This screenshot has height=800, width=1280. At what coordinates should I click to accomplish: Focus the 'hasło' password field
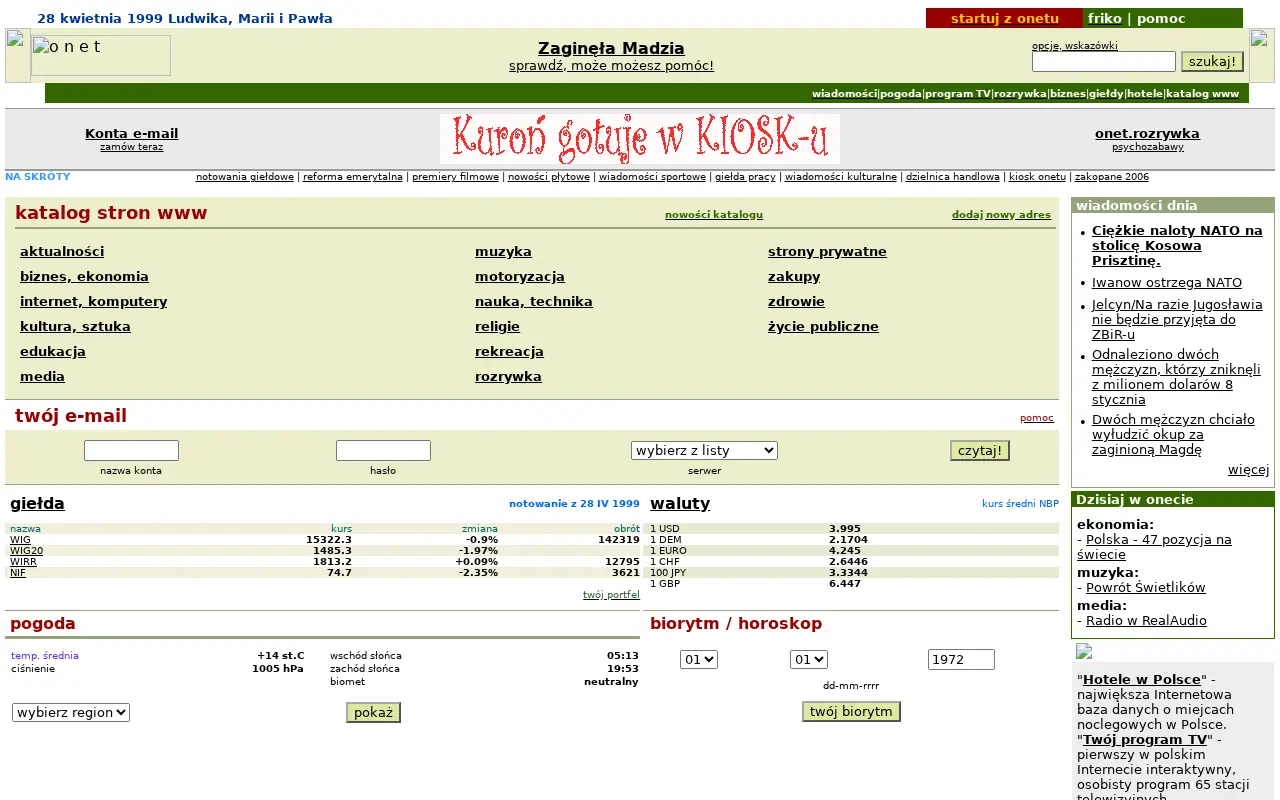point(383,450)
